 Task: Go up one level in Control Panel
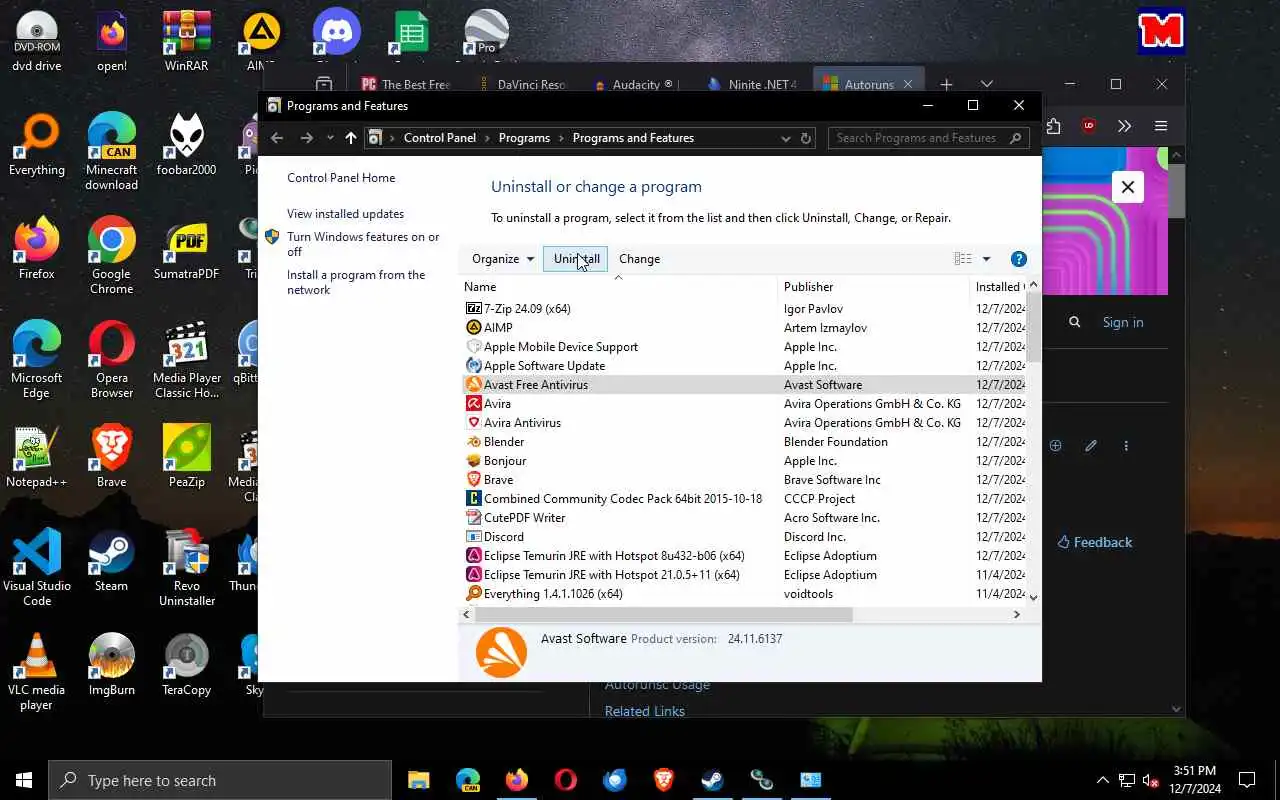coord(350,138)
